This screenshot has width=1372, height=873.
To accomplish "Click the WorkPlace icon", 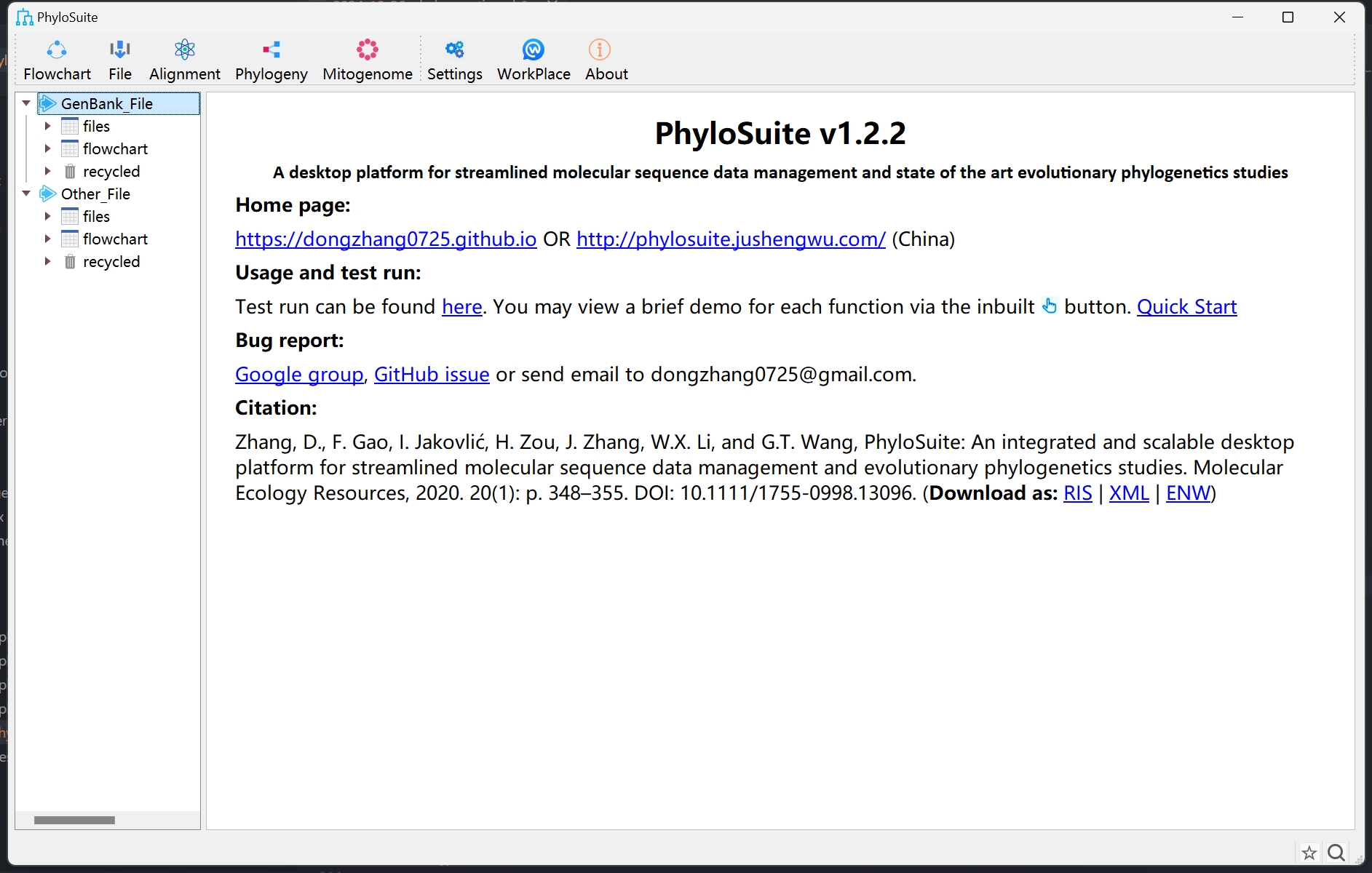I will tap(533, 50).
